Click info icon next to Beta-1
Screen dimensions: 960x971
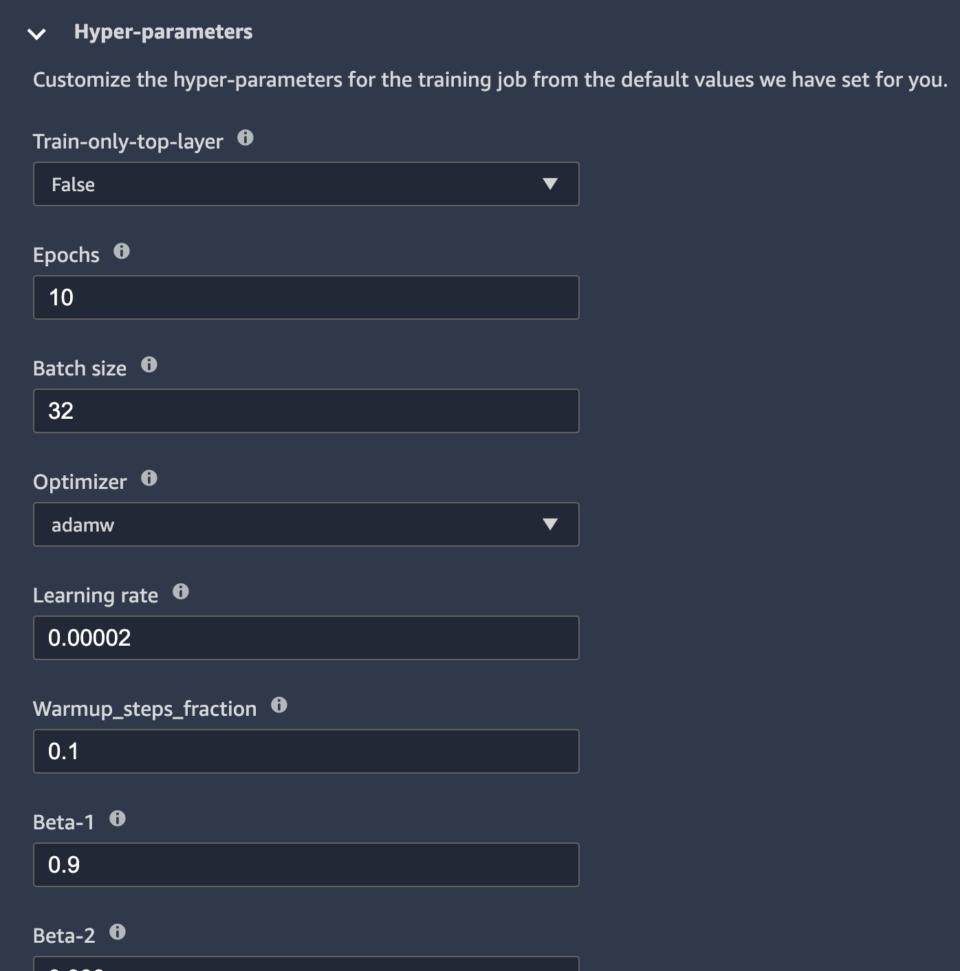pyautogui.click(x=117, y=819)
